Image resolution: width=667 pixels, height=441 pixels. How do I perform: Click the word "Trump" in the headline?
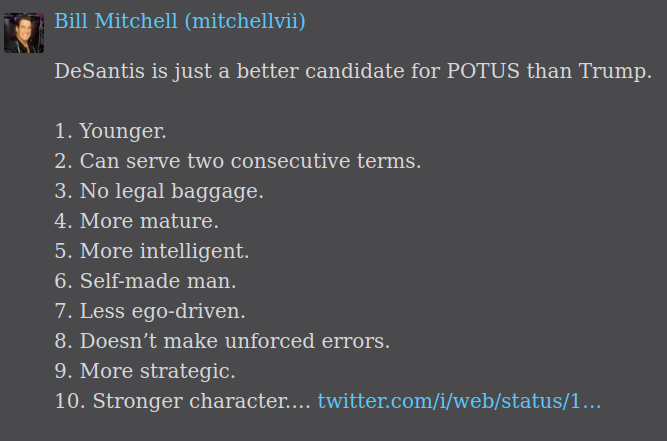pos(620,73)
